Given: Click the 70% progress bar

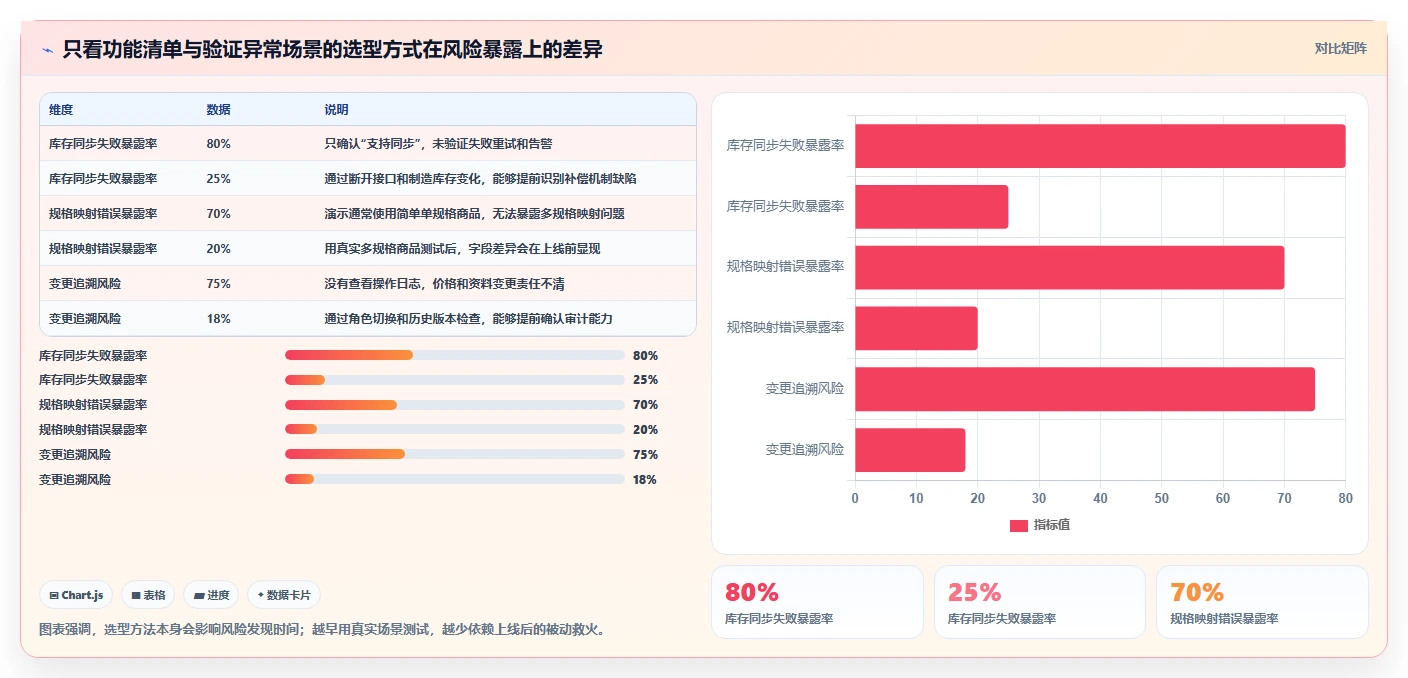Looking at the screenshot, I should 454,405.
